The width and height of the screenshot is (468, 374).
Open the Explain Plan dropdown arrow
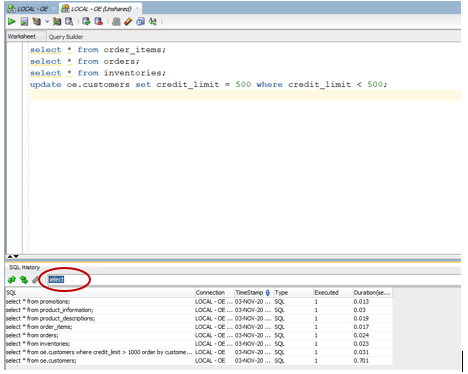pyautogui.click(x=47, y=22)
